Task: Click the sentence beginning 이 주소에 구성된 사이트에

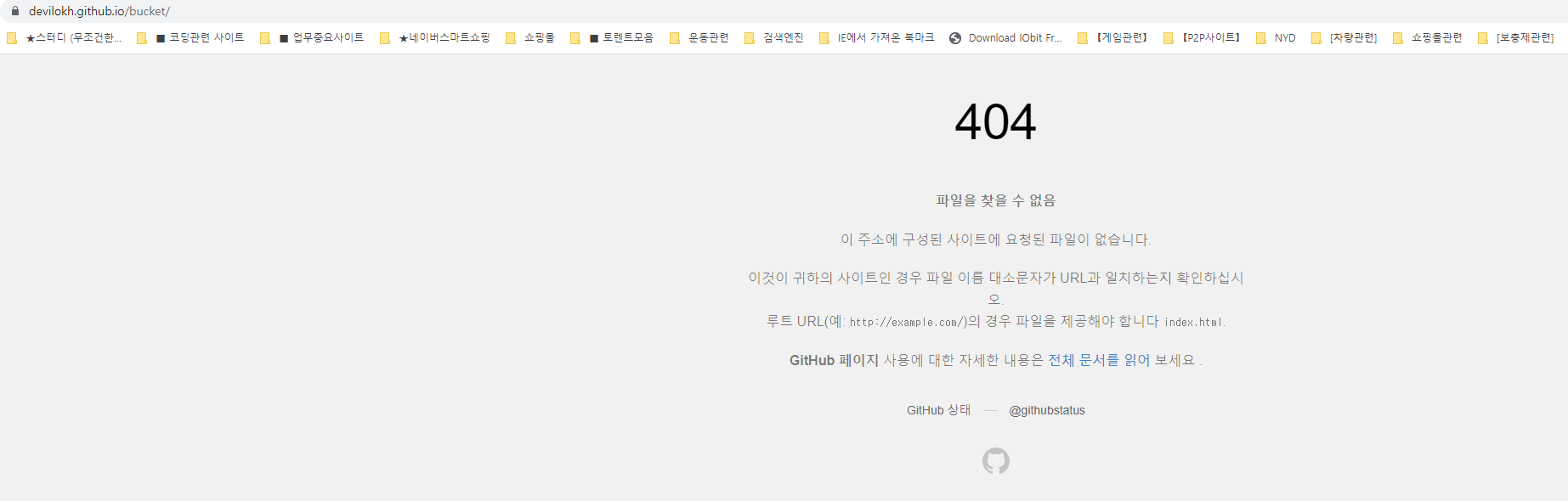Action: pos(996,239)
